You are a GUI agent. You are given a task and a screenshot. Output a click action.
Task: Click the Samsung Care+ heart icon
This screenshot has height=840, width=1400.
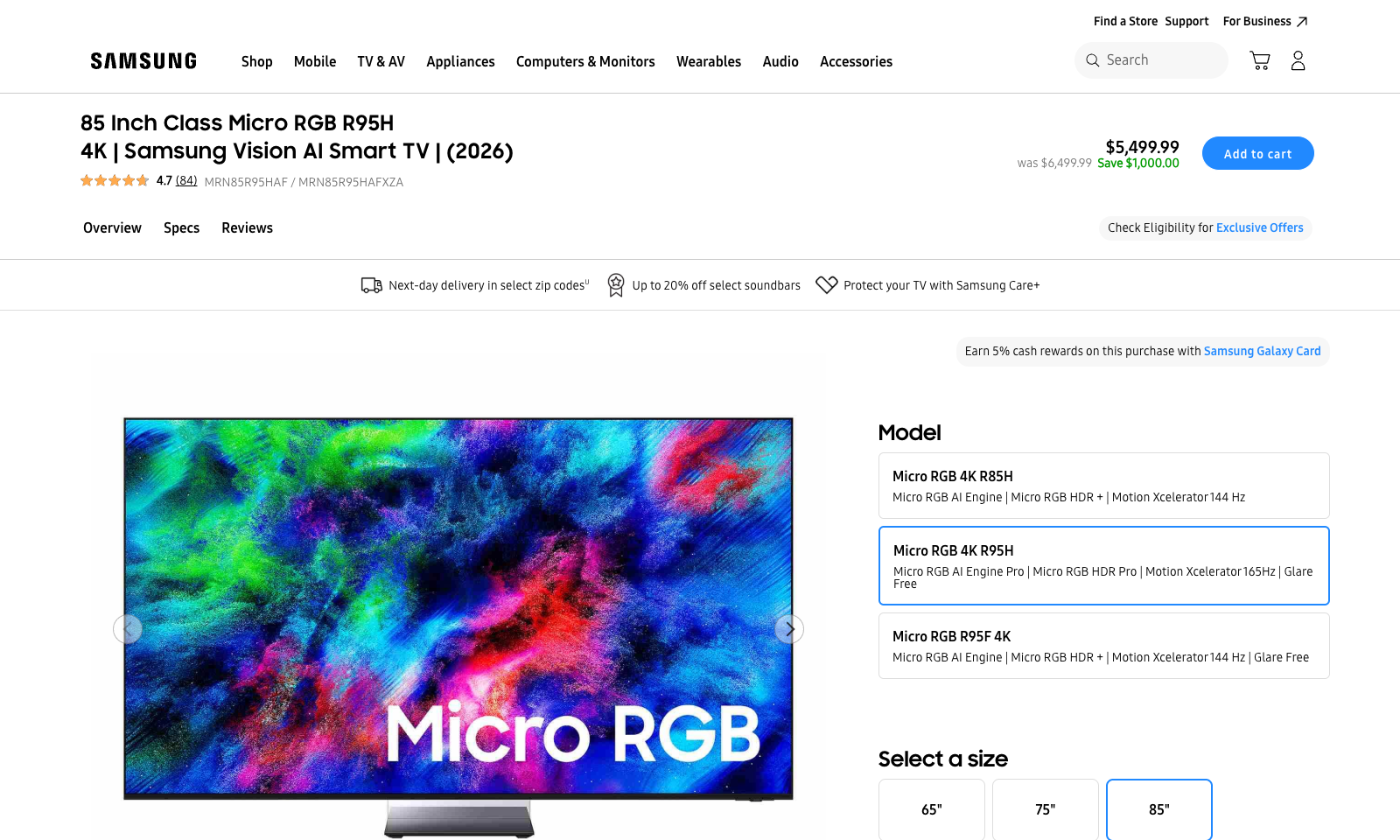click(x=827, y=285)
